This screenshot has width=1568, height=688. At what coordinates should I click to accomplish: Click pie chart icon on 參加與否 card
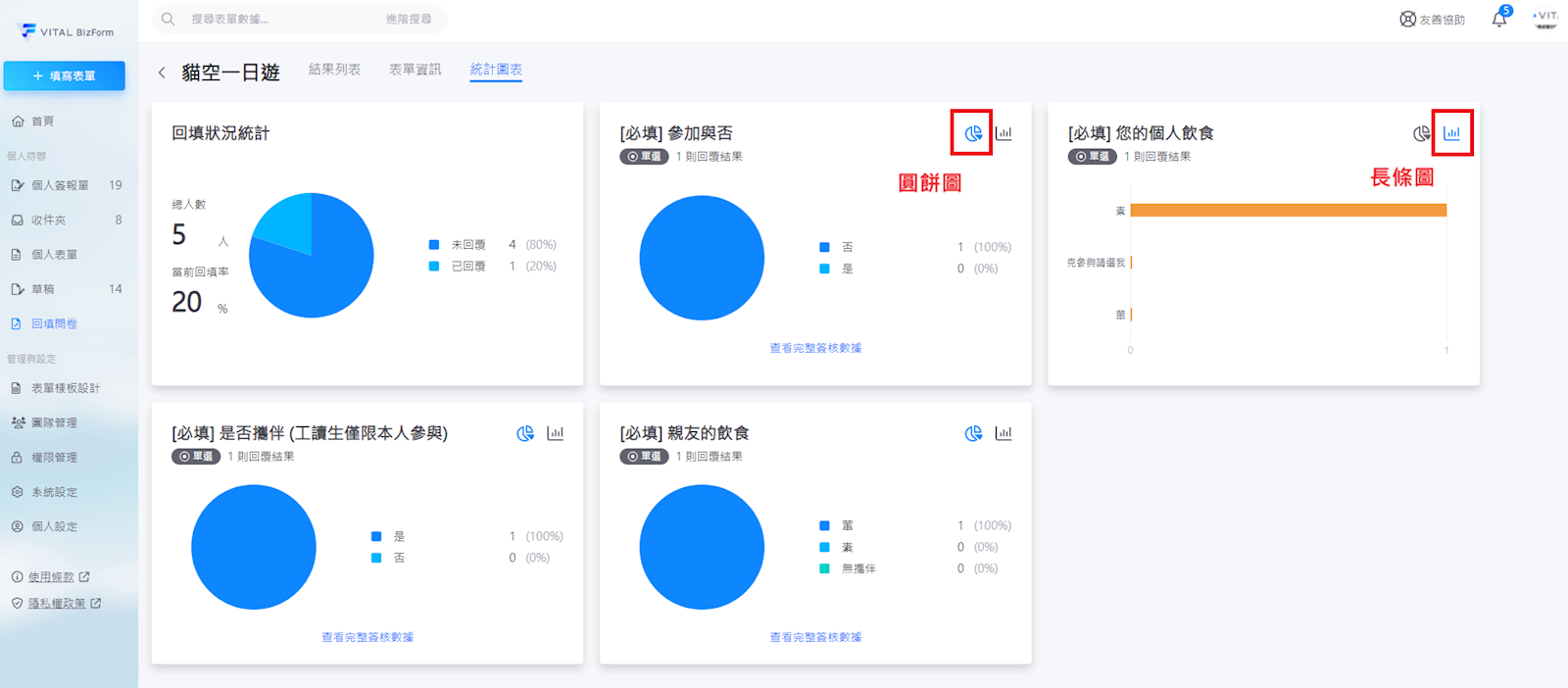(972, 133)
